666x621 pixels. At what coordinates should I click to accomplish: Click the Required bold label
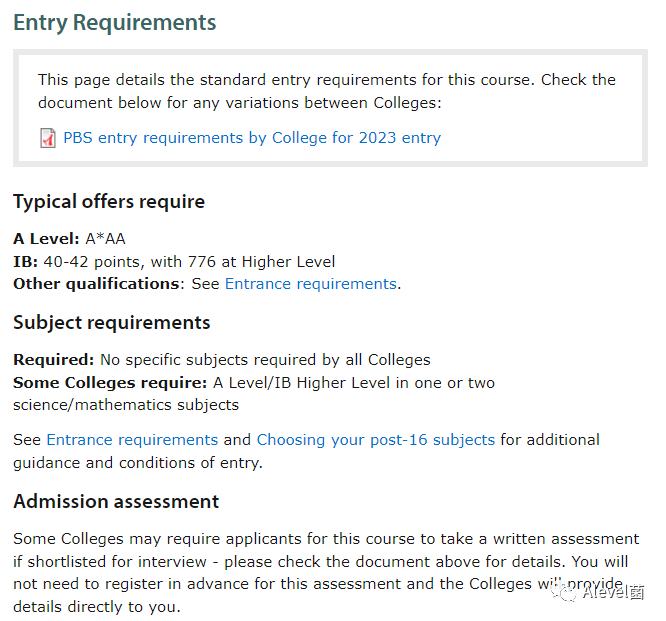tap(54, 360)
